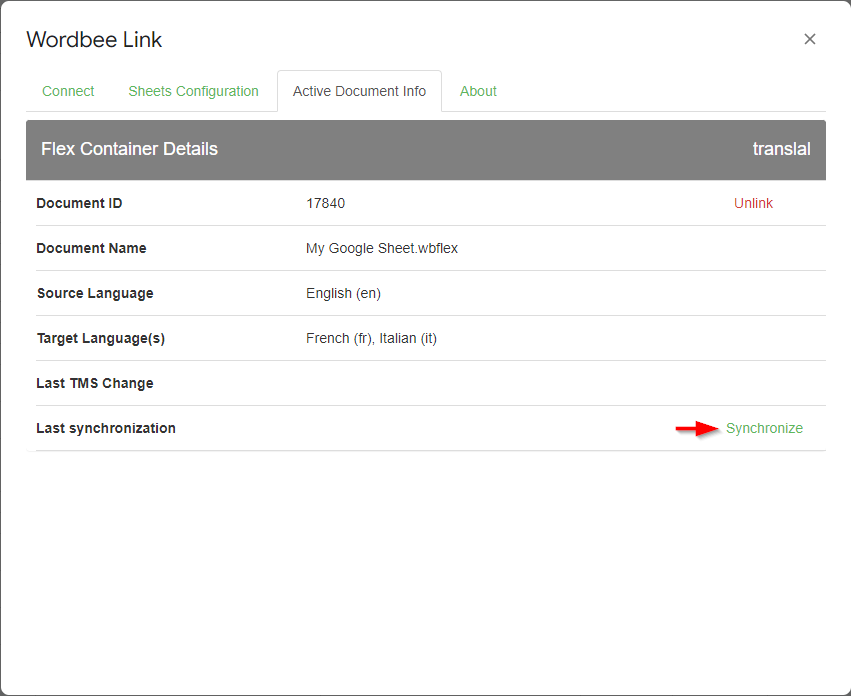Click the Flex Container Details header
This screenshot has height=696, width=851.
coord(129,149)
